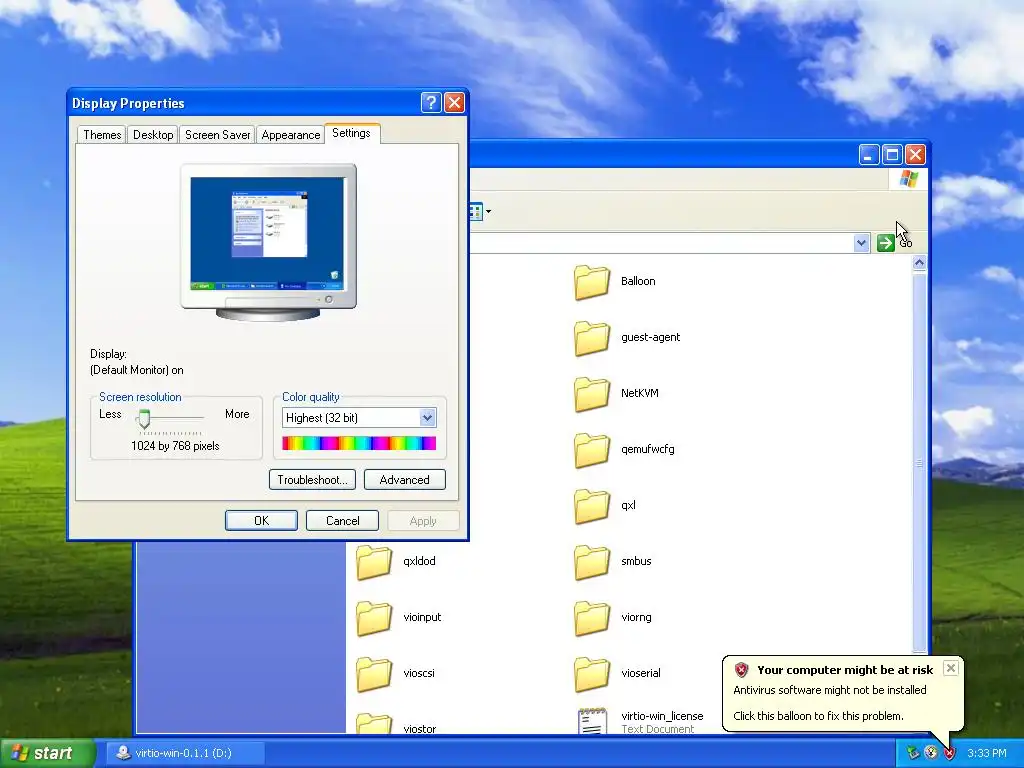Click the Display Properties help question mark
This screenshot has height=768, width=1024.
[431, 103]
